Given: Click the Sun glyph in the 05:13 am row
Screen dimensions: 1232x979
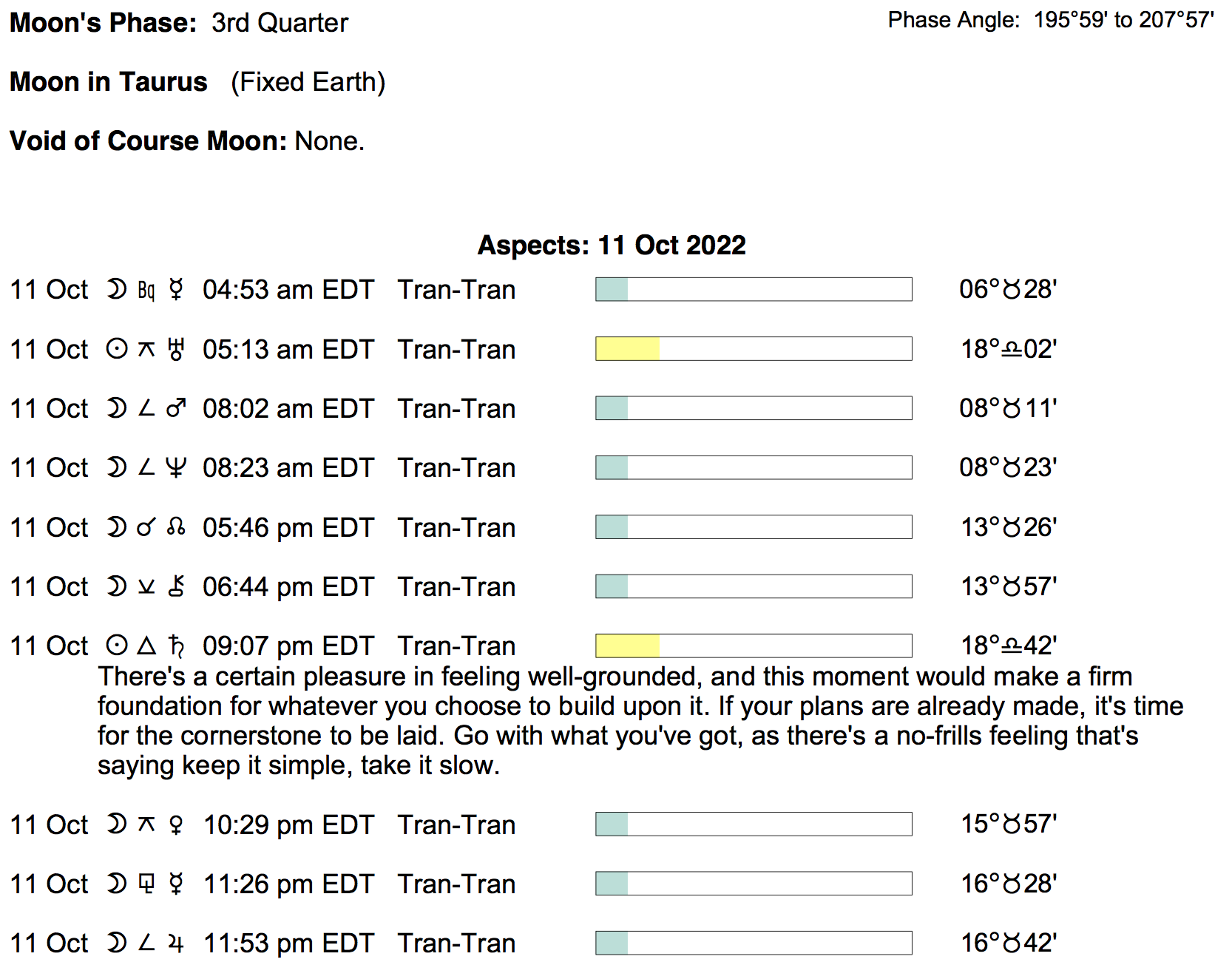Looking at the screenshot, I should click(117, 349).
